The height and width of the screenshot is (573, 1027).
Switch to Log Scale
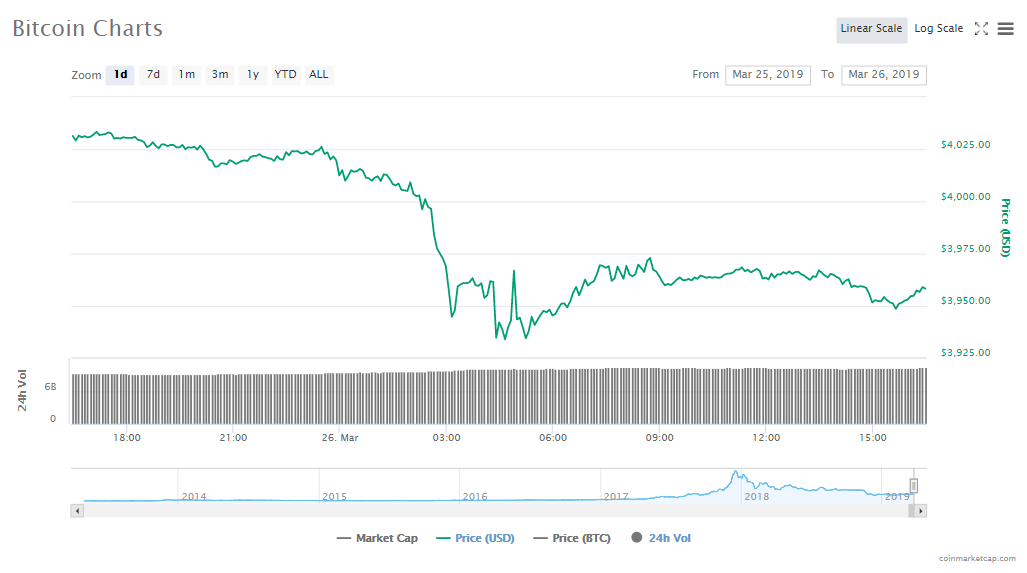pyautogui.click(x=938, y=29)
